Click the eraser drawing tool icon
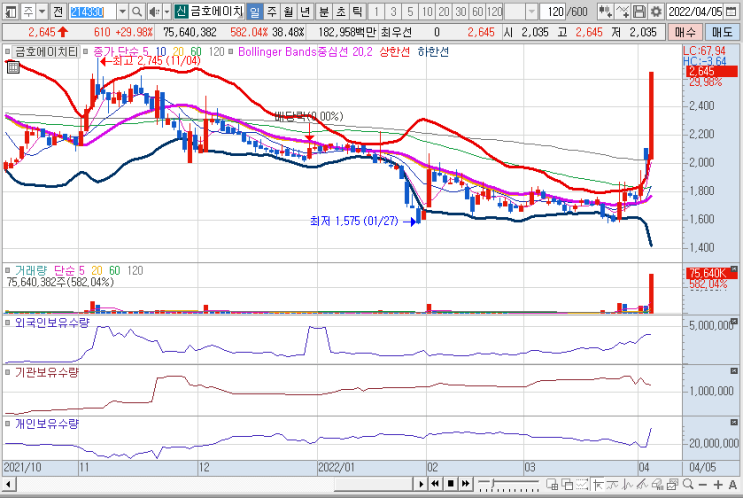 pos(657,484)
